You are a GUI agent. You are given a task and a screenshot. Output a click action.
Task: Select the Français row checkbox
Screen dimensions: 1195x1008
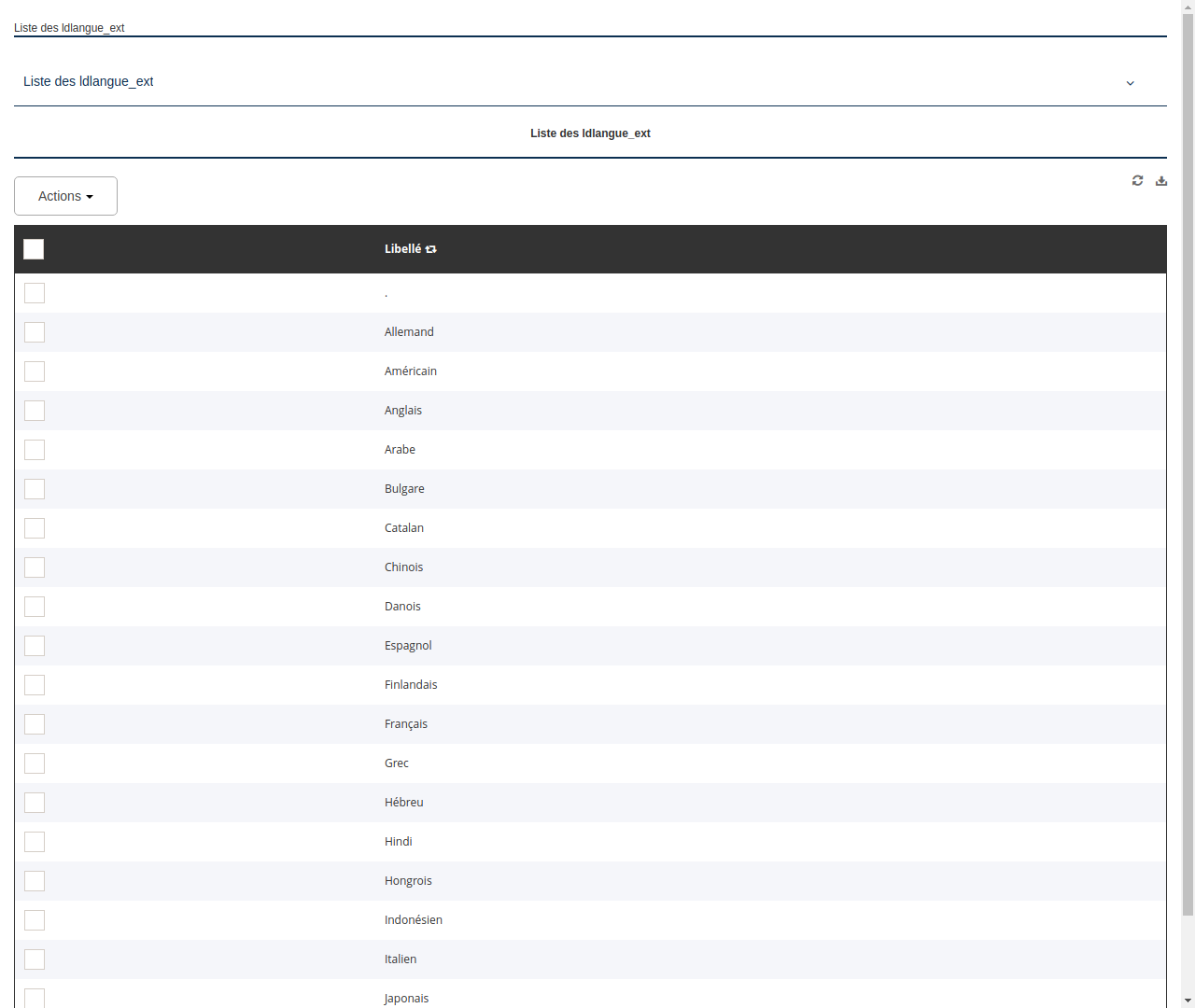(34, 723)
